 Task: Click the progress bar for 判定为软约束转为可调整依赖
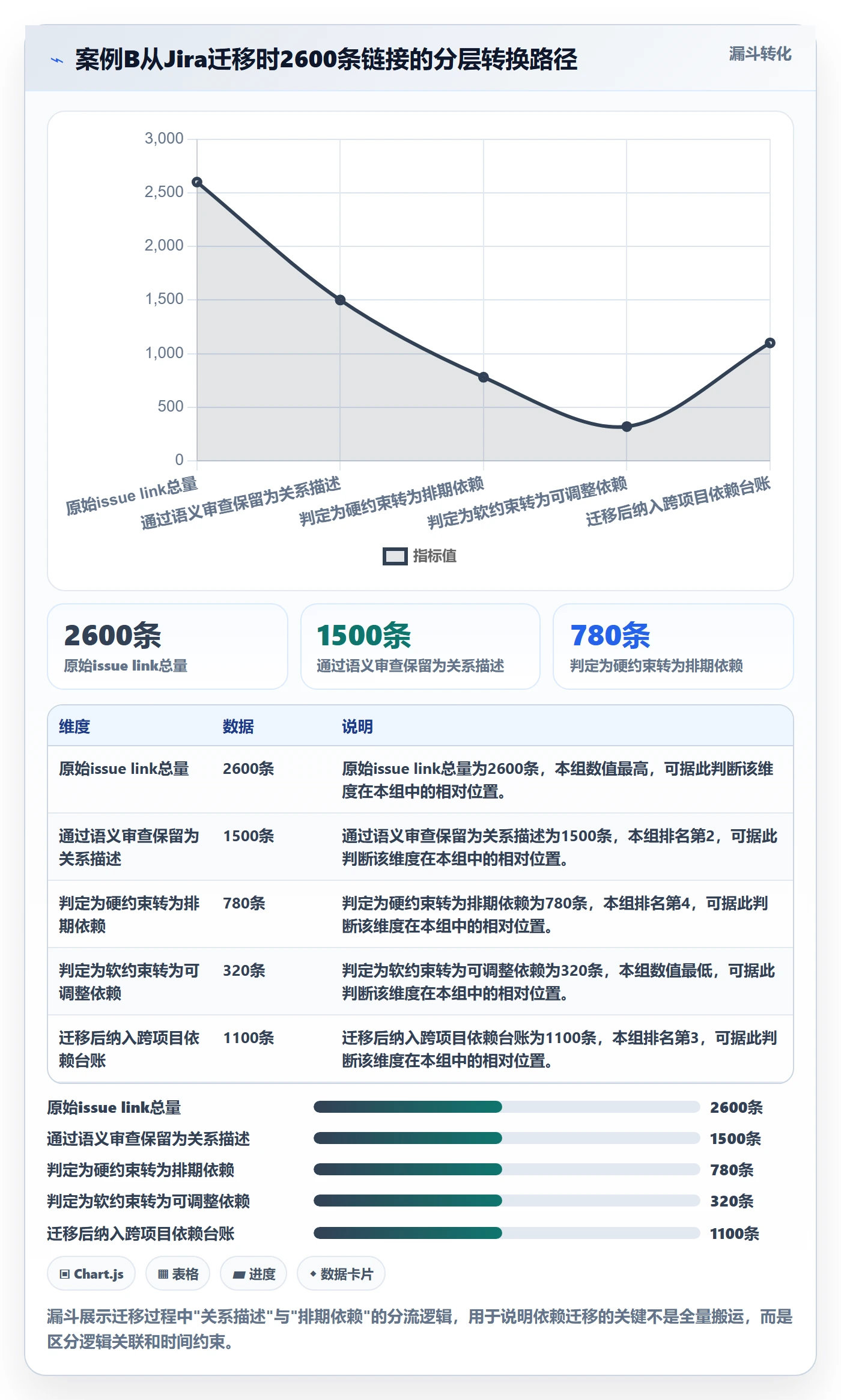tap(506, 1201)
